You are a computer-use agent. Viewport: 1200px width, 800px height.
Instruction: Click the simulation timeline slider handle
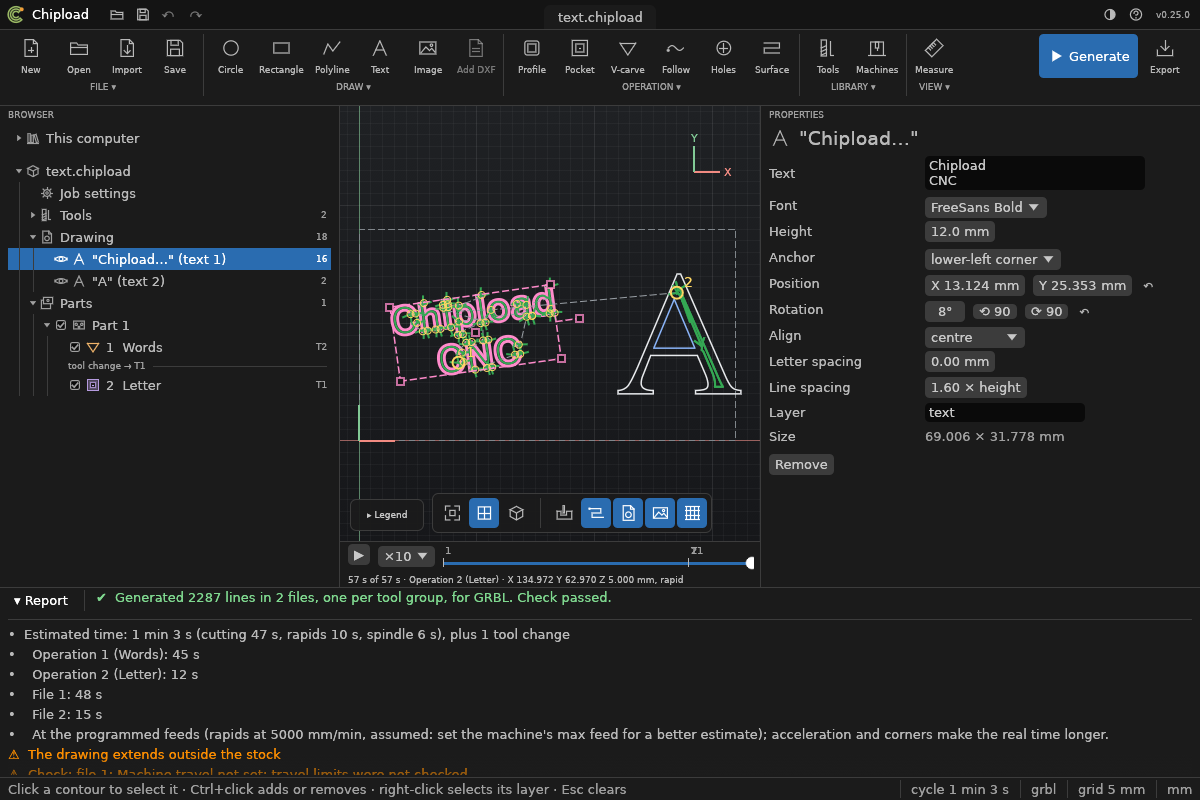tap(750, 563)
